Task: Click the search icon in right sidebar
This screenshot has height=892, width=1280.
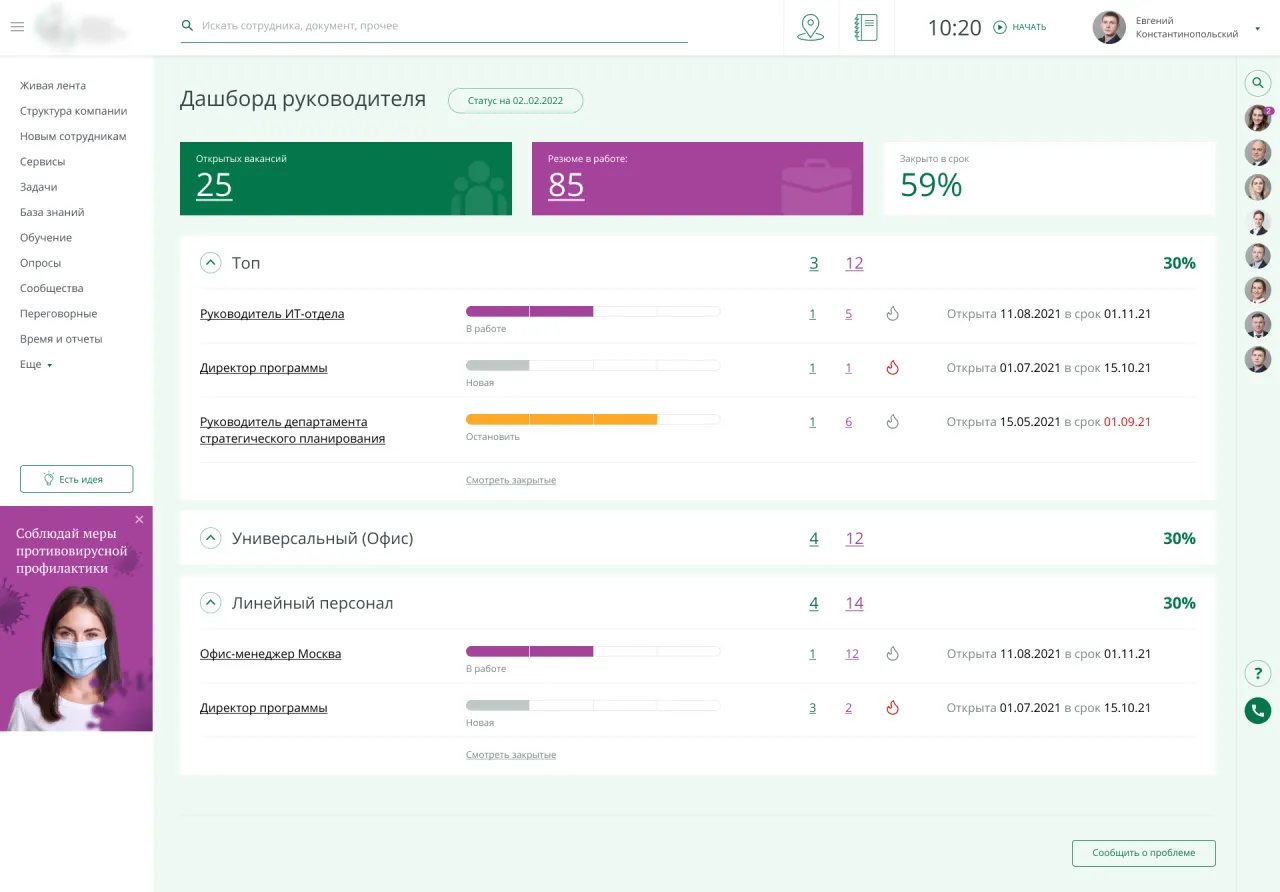Action: pyautogui.click(x=1257, y=83)
